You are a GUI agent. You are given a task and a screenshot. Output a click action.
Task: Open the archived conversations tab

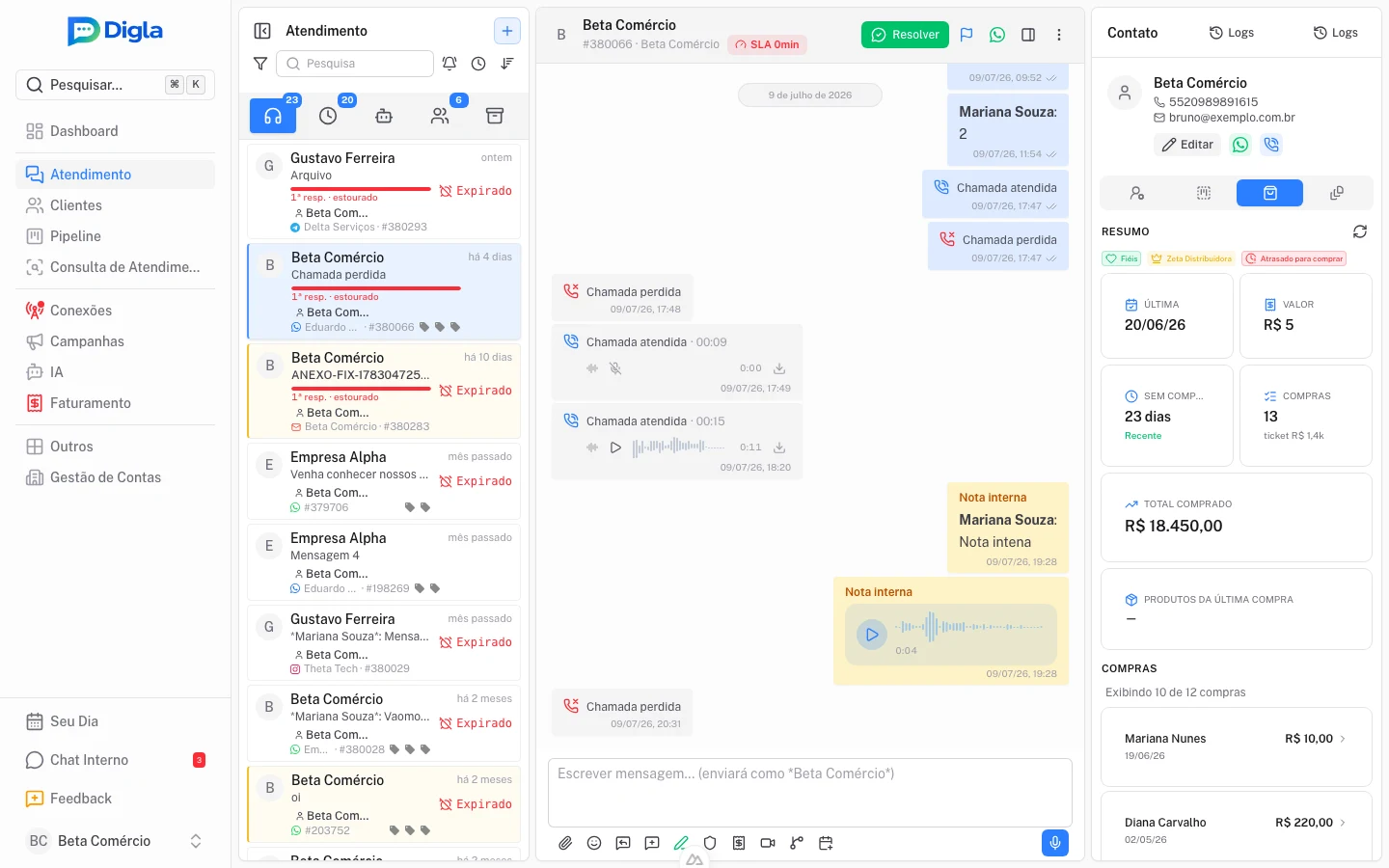495,116
